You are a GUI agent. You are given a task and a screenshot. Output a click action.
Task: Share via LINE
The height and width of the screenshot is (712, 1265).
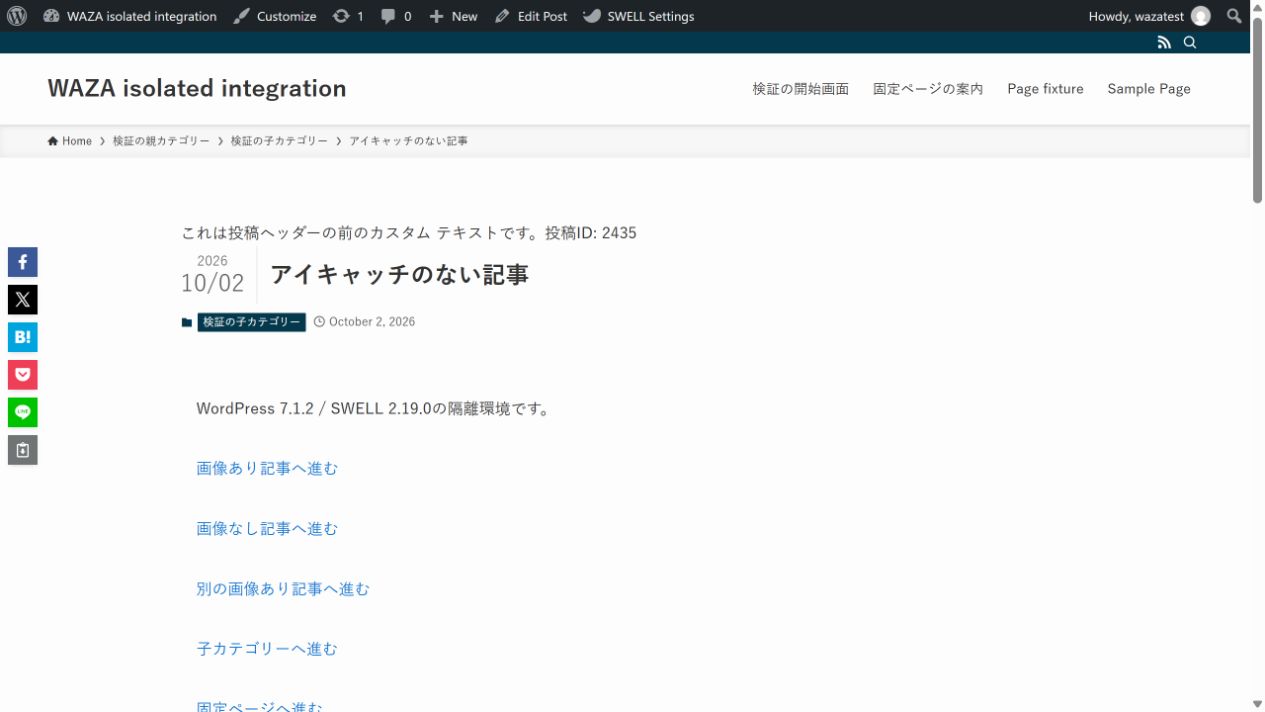[23, 412]
